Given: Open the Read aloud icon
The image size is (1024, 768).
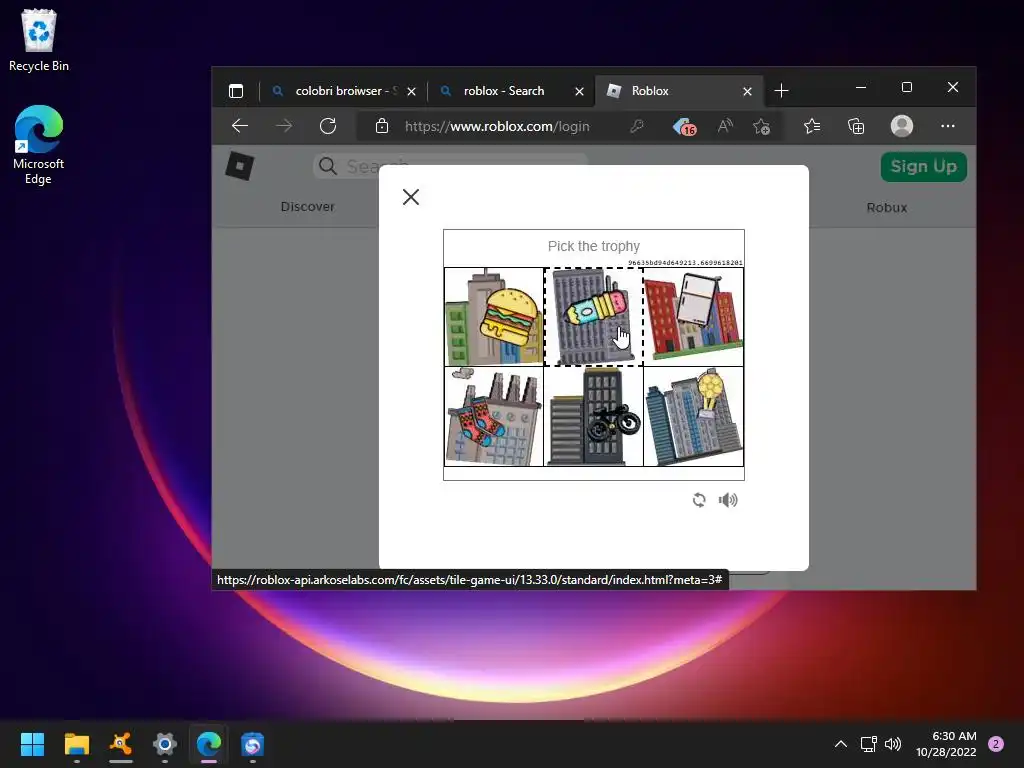Looking at the screenshot, I should pyautogui.click(x=725, y=126).
